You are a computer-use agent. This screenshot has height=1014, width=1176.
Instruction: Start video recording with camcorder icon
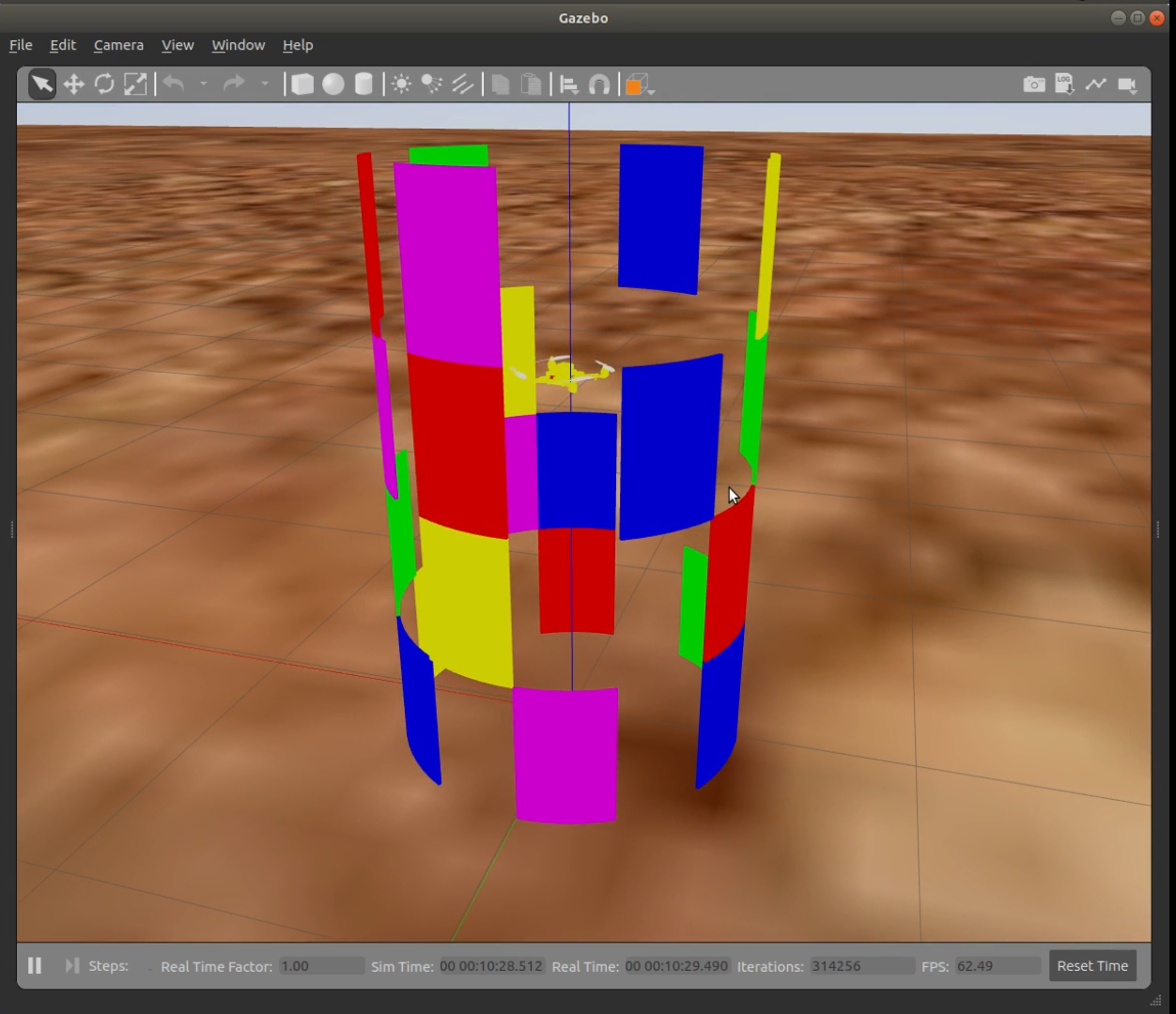click(1128, 85)
